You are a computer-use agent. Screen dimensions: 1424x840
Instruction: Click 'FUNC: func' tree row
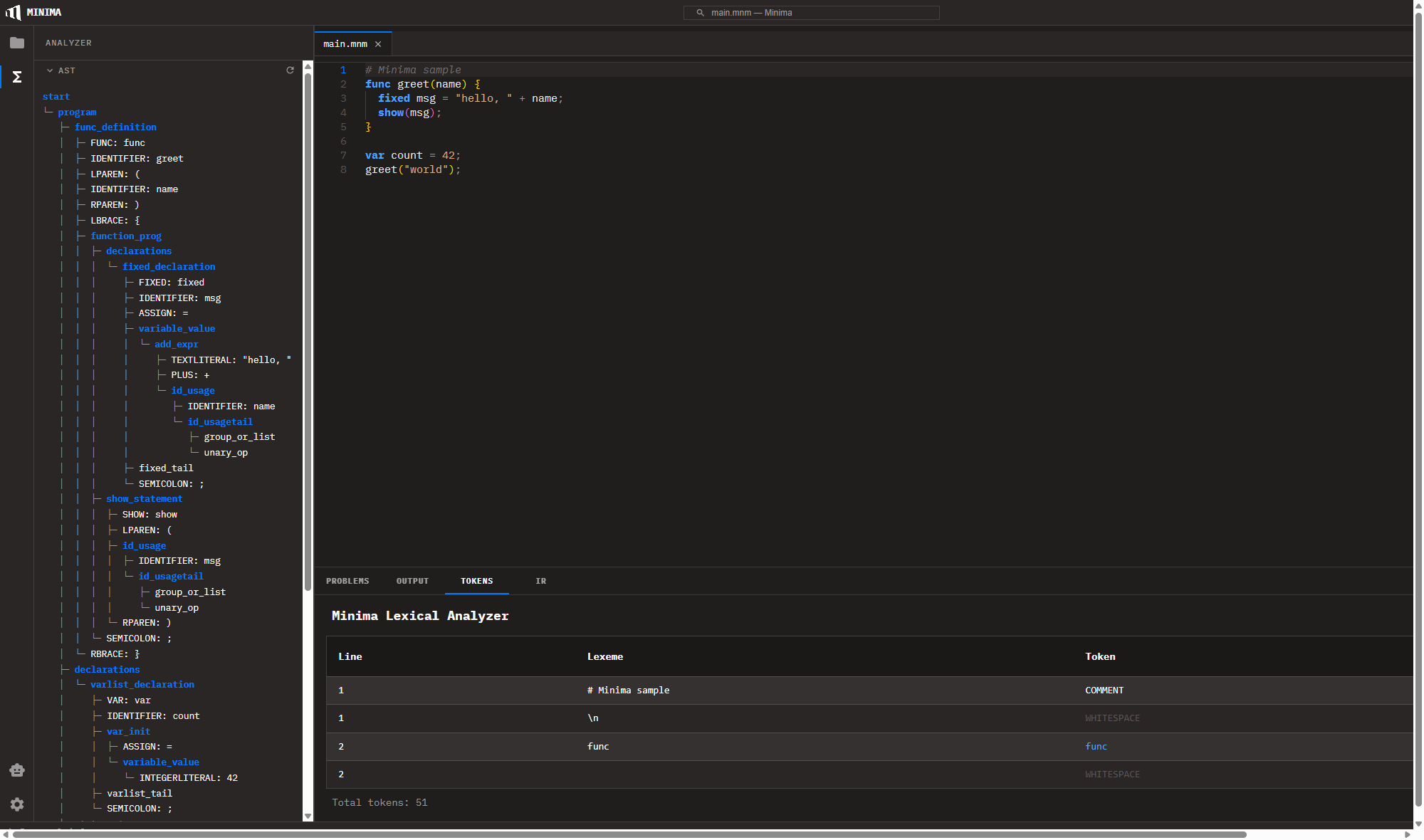point(117,143)
